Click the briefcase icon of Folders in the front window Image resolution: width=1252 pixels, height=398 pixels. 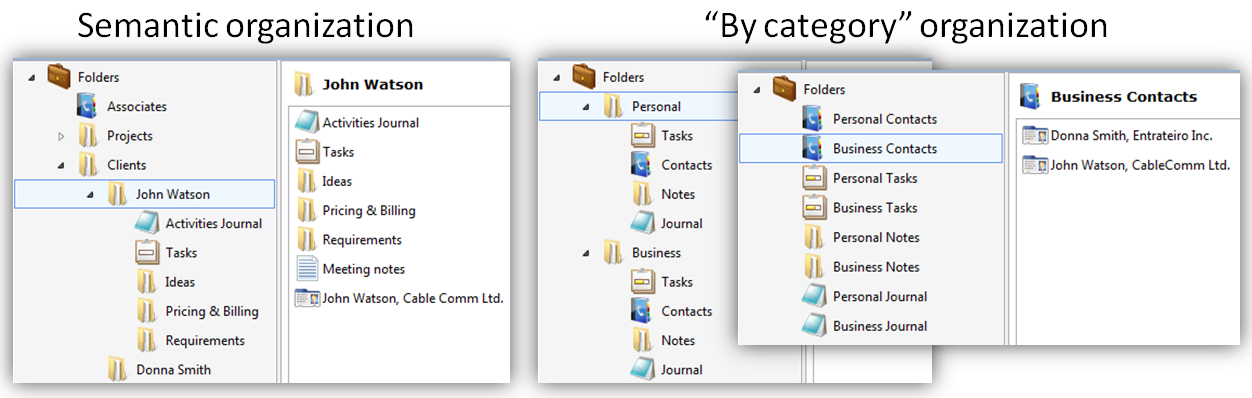coord(785,88)
